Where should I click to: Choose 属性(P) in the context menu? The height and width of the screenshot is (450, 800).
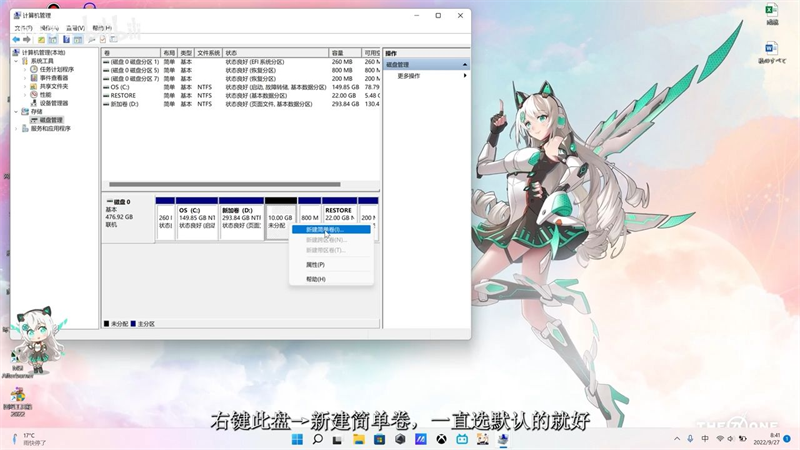[331, 265]
